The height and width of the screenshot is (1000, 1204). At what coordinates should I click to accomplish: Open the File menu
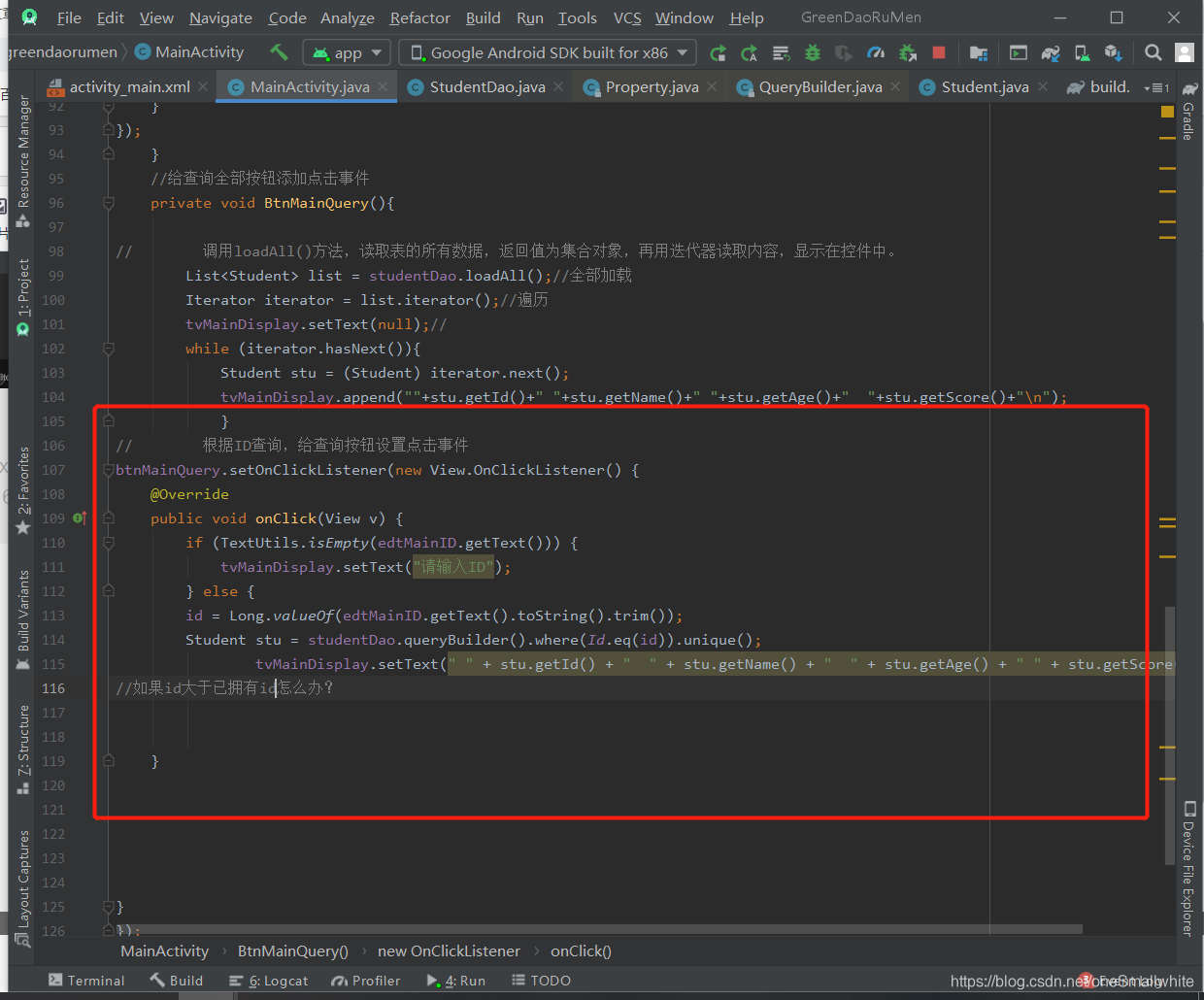(69, 17)
